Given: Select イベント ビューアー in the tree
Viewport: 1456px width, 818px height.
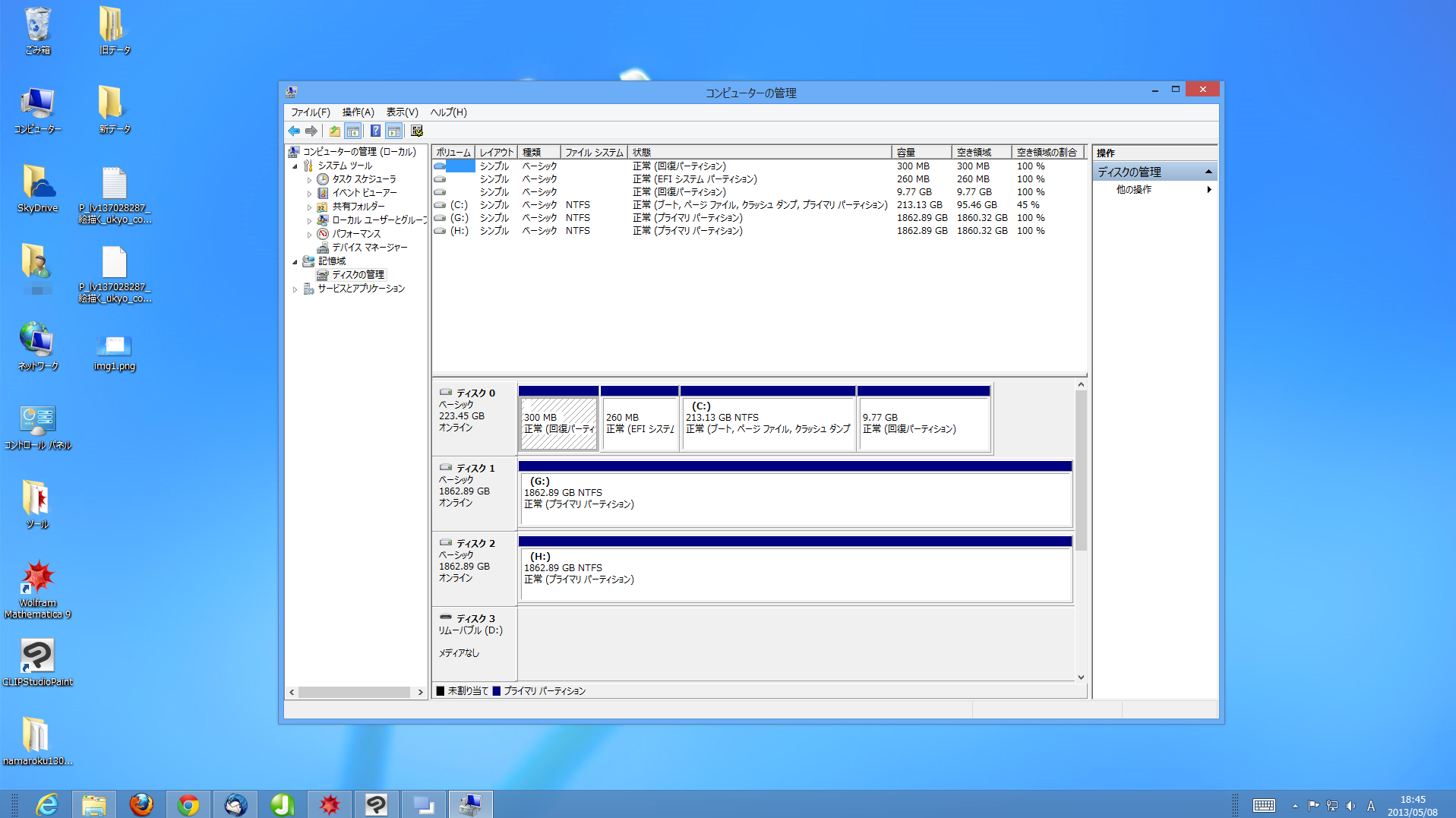Looking at the screenshot, I should pos(364,193).
